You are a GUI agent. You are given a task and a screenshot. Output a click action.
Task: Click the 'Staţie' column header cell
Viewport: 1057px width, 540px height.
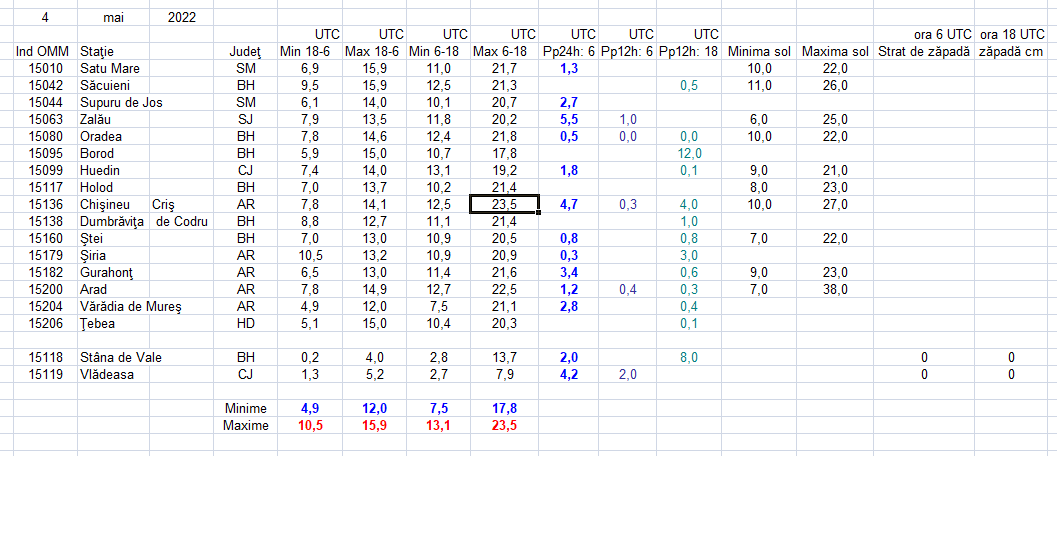click(113, 51)
